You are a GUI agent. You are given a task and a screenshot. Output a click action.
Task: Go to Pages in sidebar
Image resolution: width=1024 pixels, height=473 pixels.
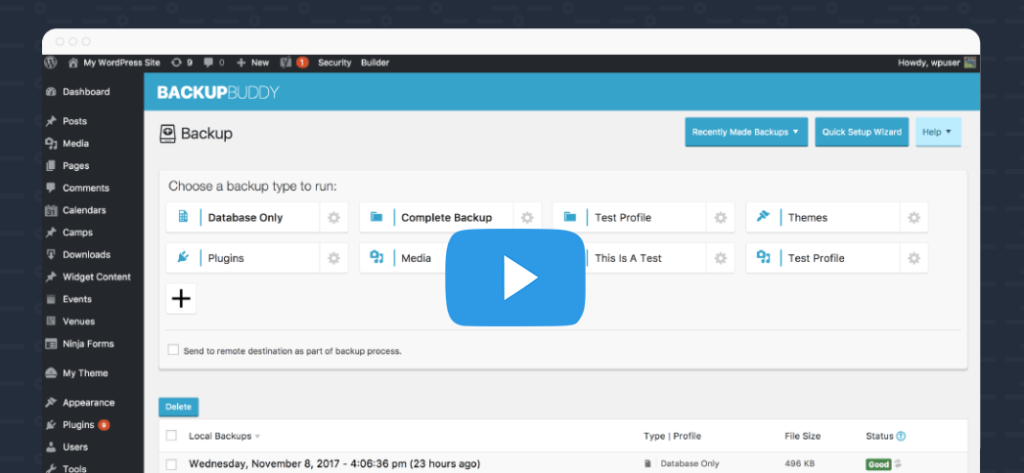pos(76,165)
